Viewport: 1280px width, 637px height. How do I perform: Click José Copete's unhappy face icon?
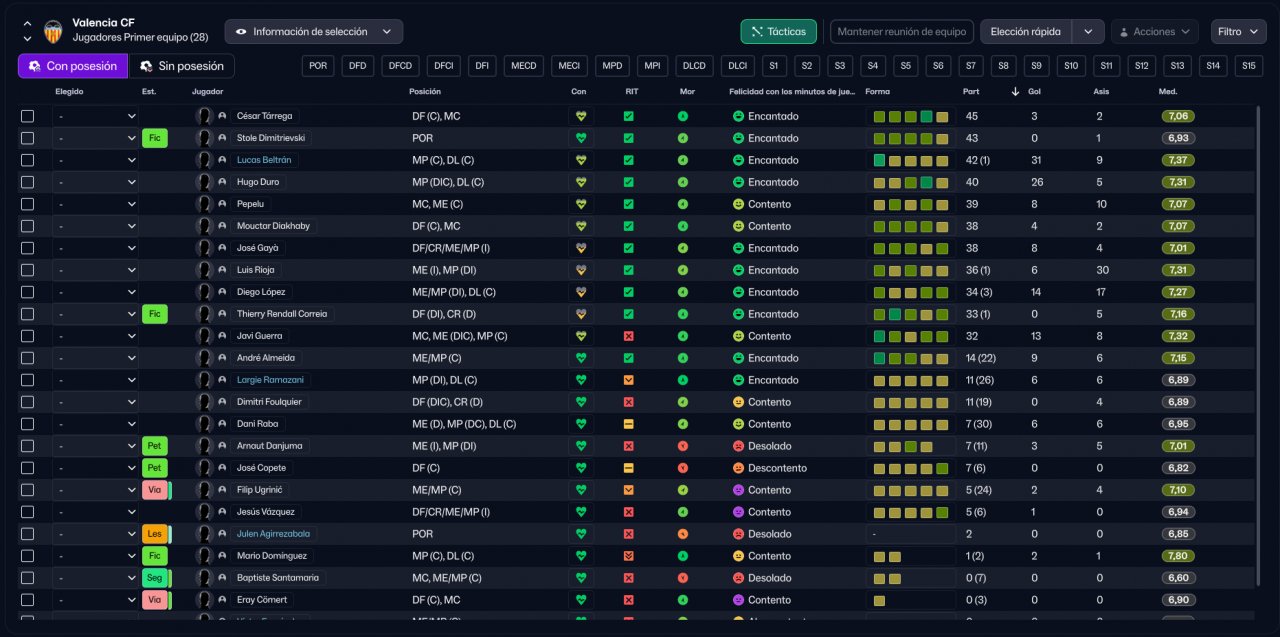(x=738, y=468)
